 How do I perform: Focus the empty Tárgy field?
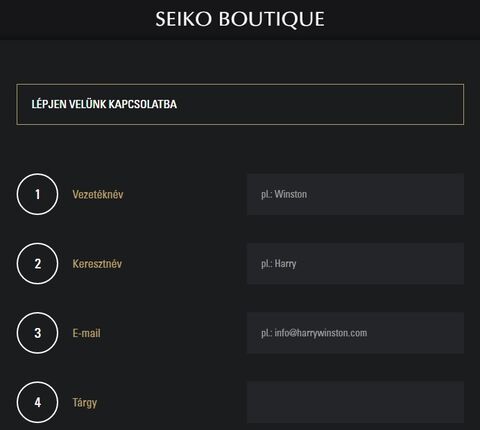tap(355, 402)
